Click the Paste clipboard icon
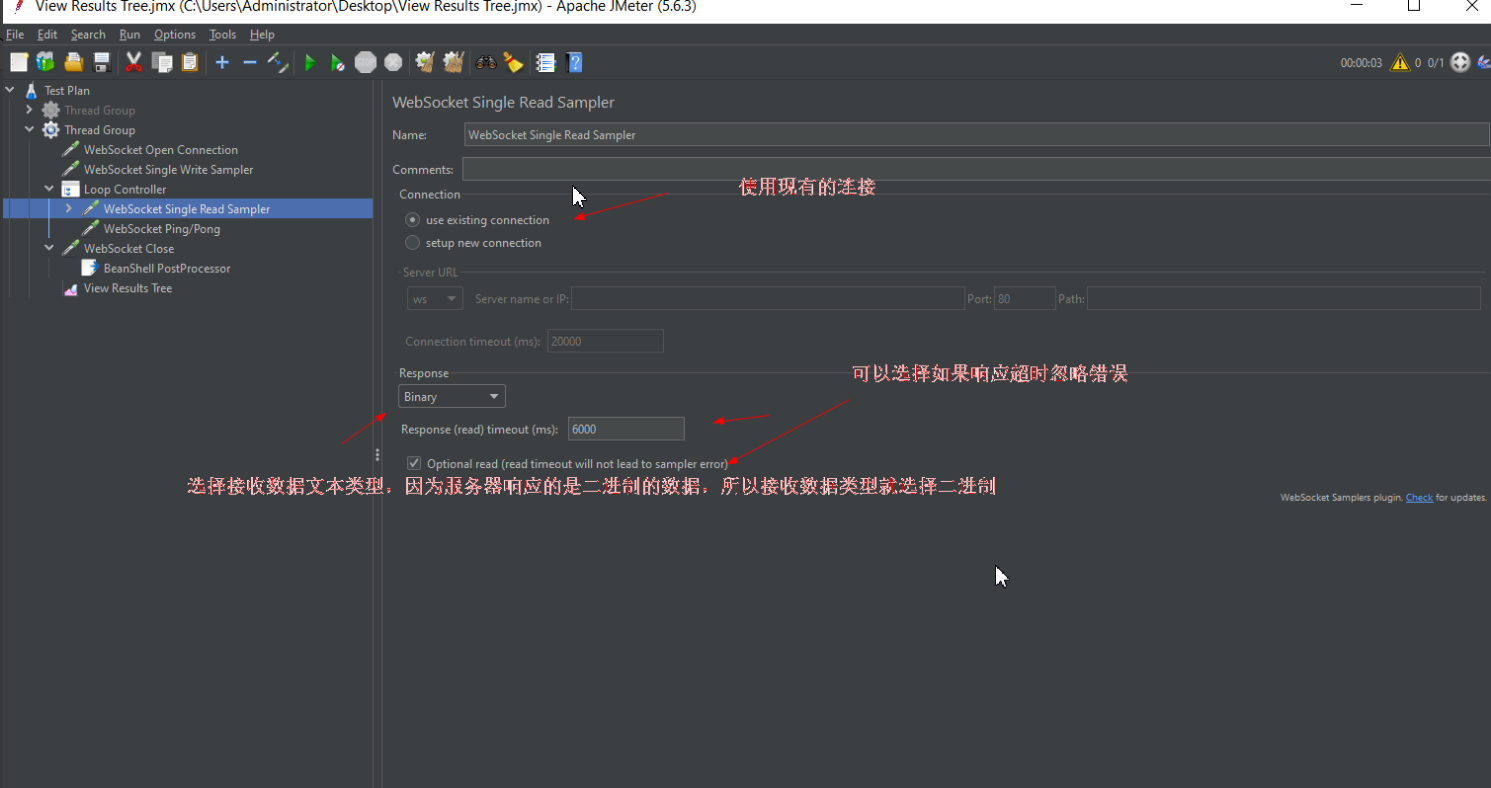This screenshot has height=788, width=1491. tap(190, 62)
